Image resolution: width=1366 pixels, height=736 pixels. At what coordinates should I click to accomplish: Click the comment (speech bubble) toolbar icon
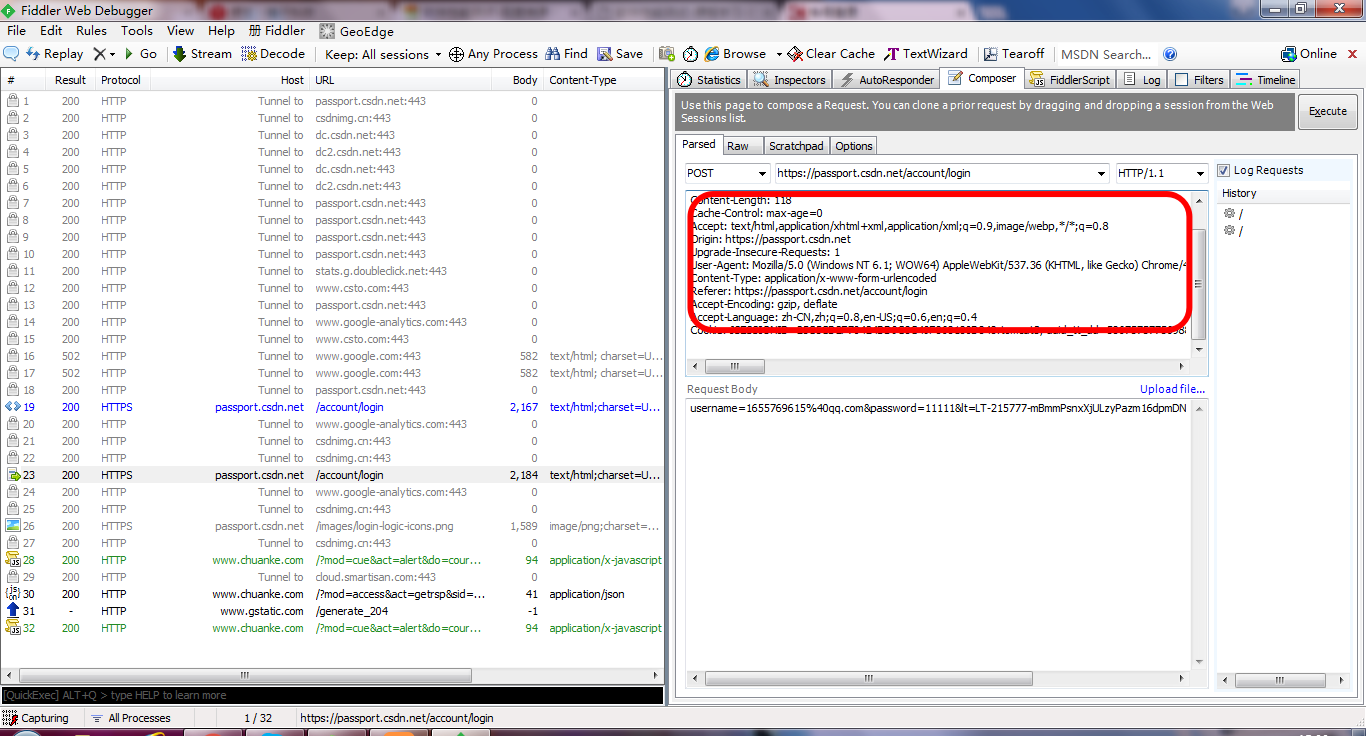tap(12, 54)
